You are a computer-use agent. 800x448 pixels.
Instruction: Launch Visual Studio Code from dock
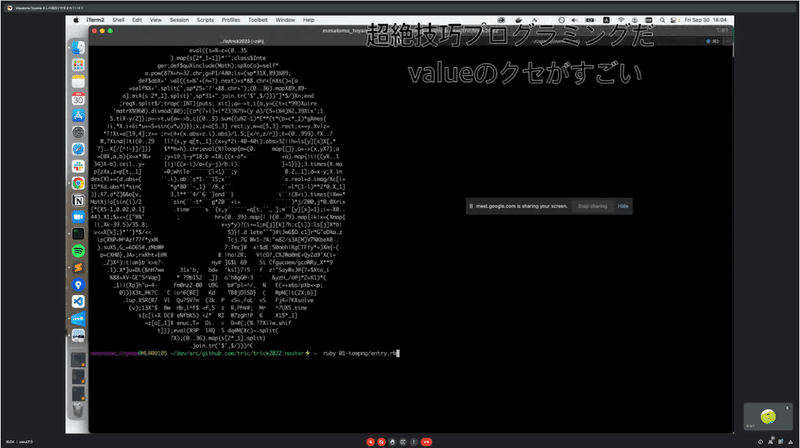(78, 302)
